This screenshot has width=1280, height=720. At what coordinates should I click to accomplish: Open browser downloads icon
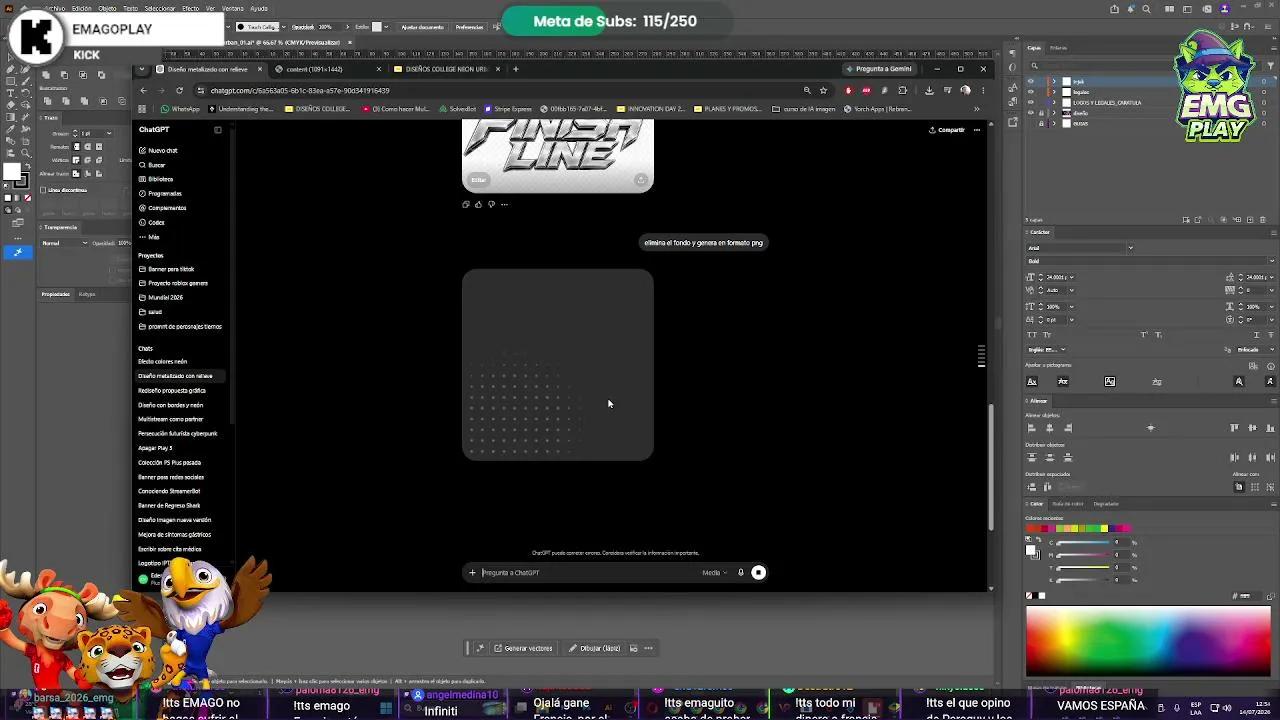click(x=929, y=90)
